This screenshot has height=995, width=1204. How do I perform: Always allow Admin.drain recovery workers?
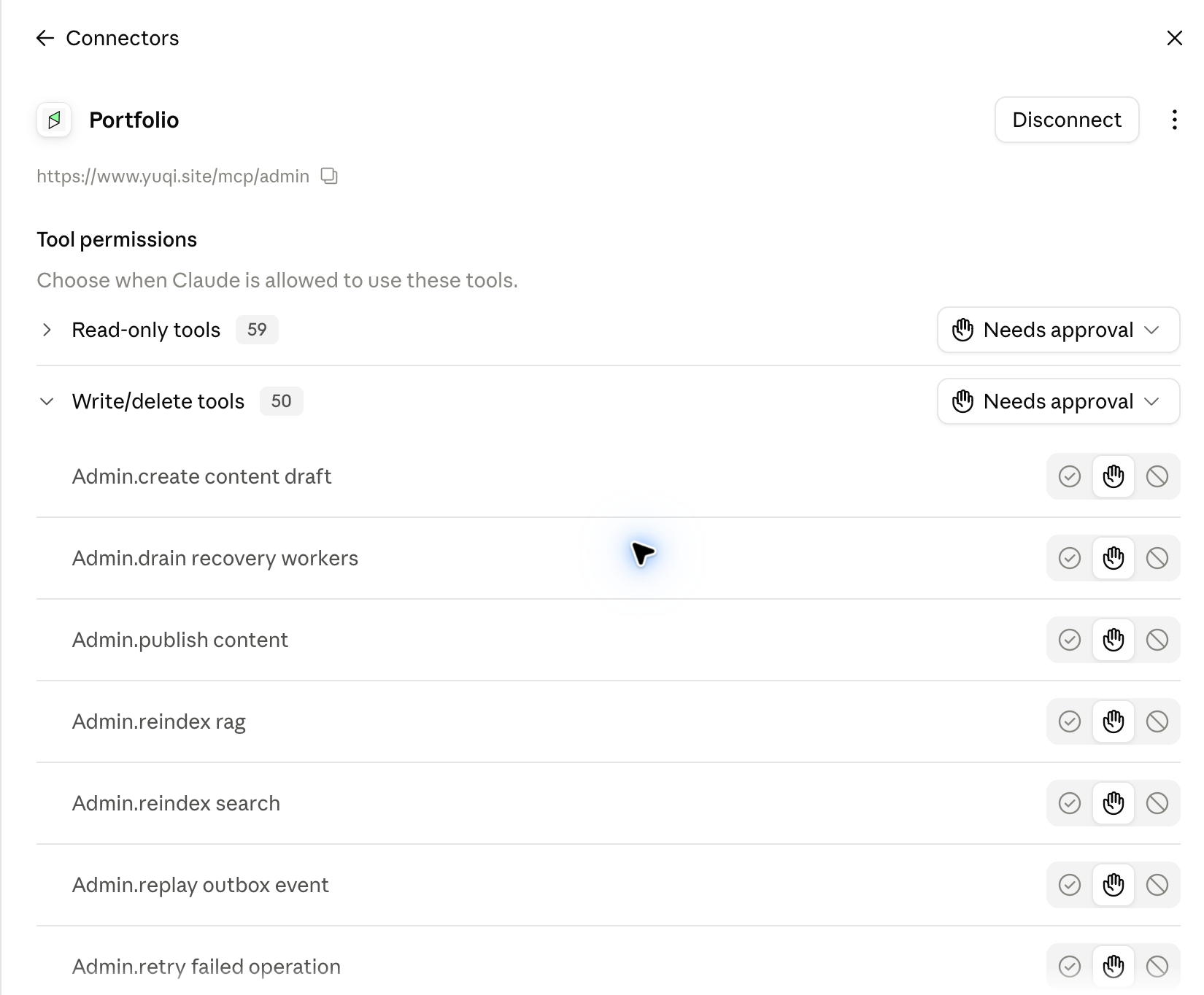pyautogui.click(x=1070, y=558)
